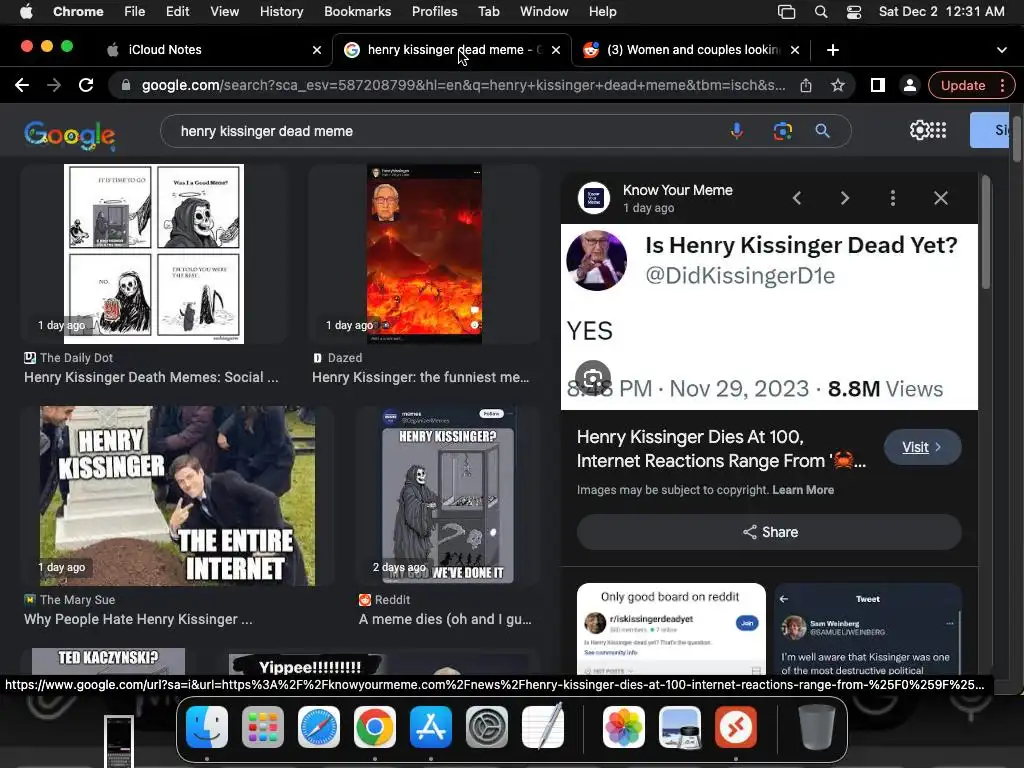The image size is (1024, 768).
Task: Reload the current page
Action: pos(86,85)
